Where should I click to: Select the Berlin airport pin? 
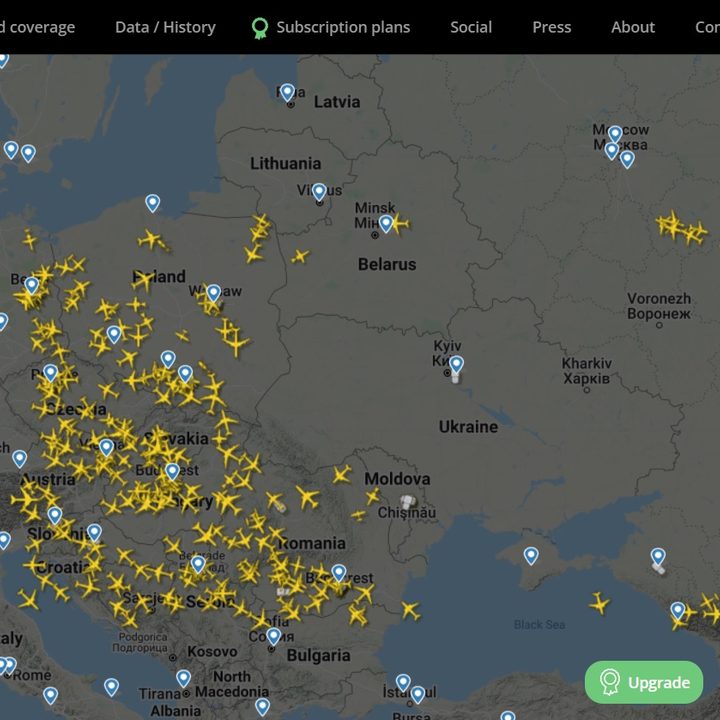pyautogui.click(x=32, y=286)
